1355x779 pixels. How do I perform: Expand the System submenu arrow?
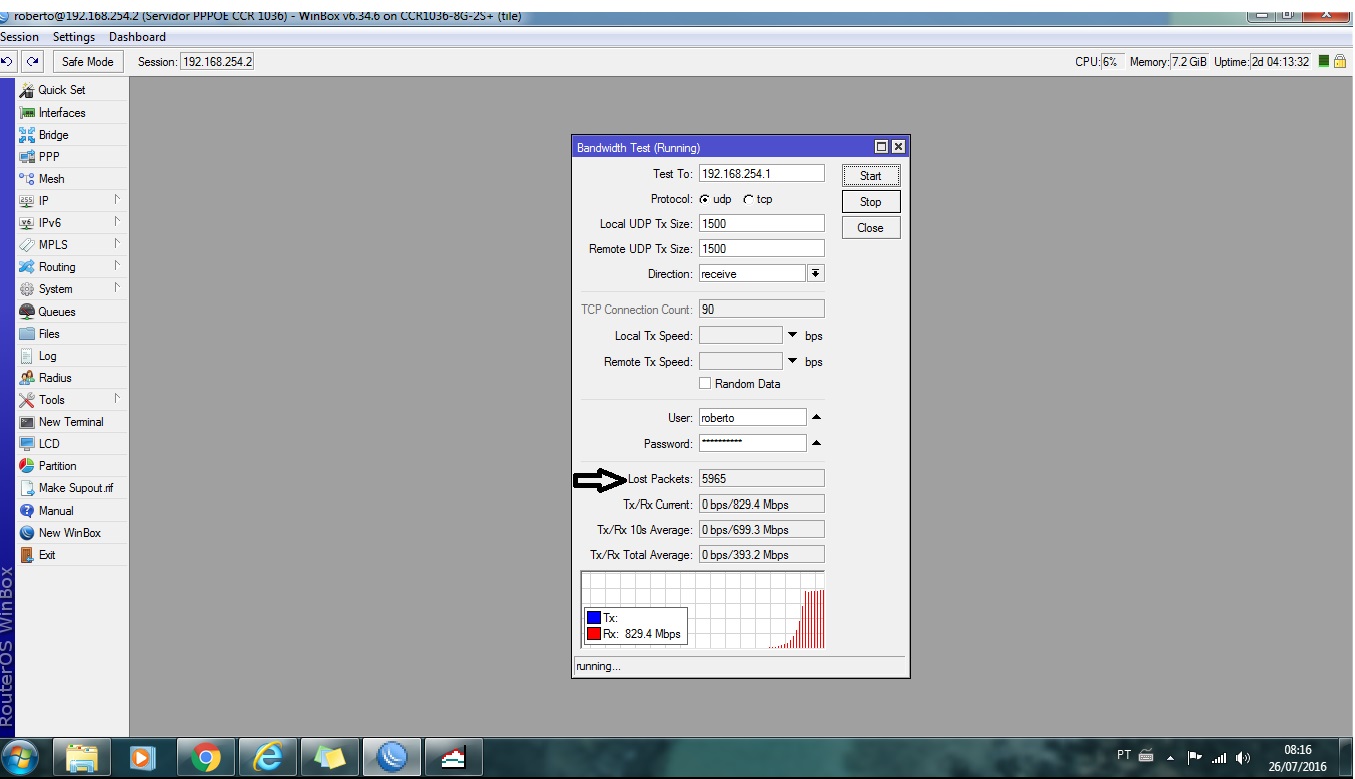[117, 288]
